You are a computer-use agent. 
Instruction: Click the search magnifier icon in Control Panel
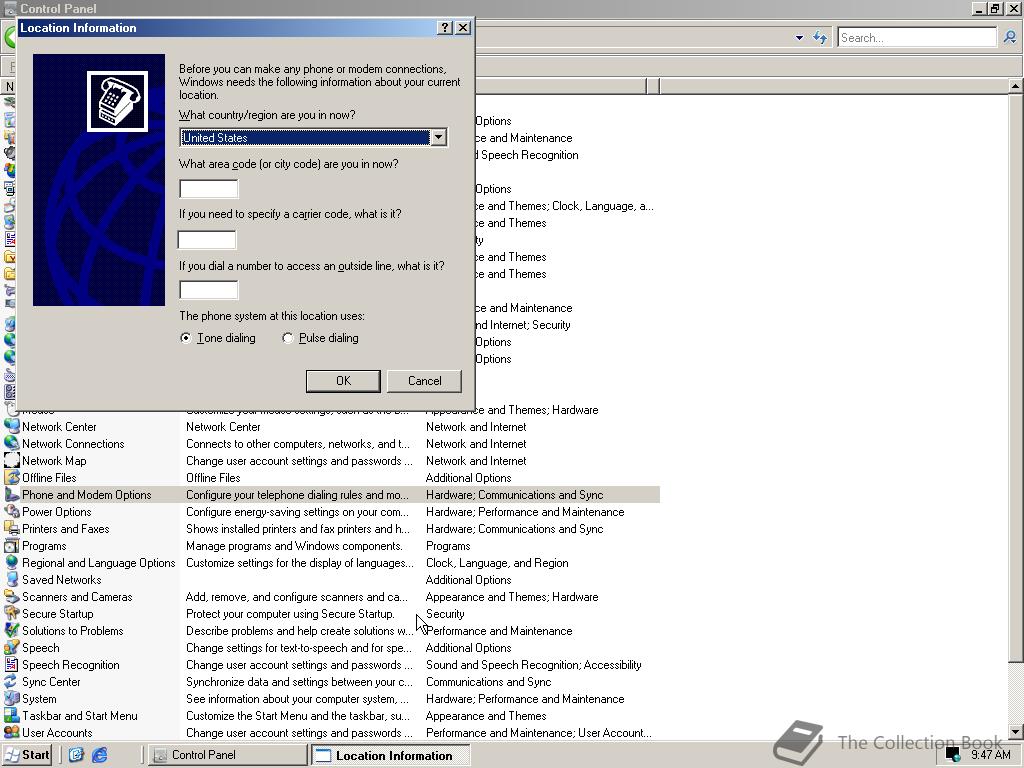pos(1010,37)
